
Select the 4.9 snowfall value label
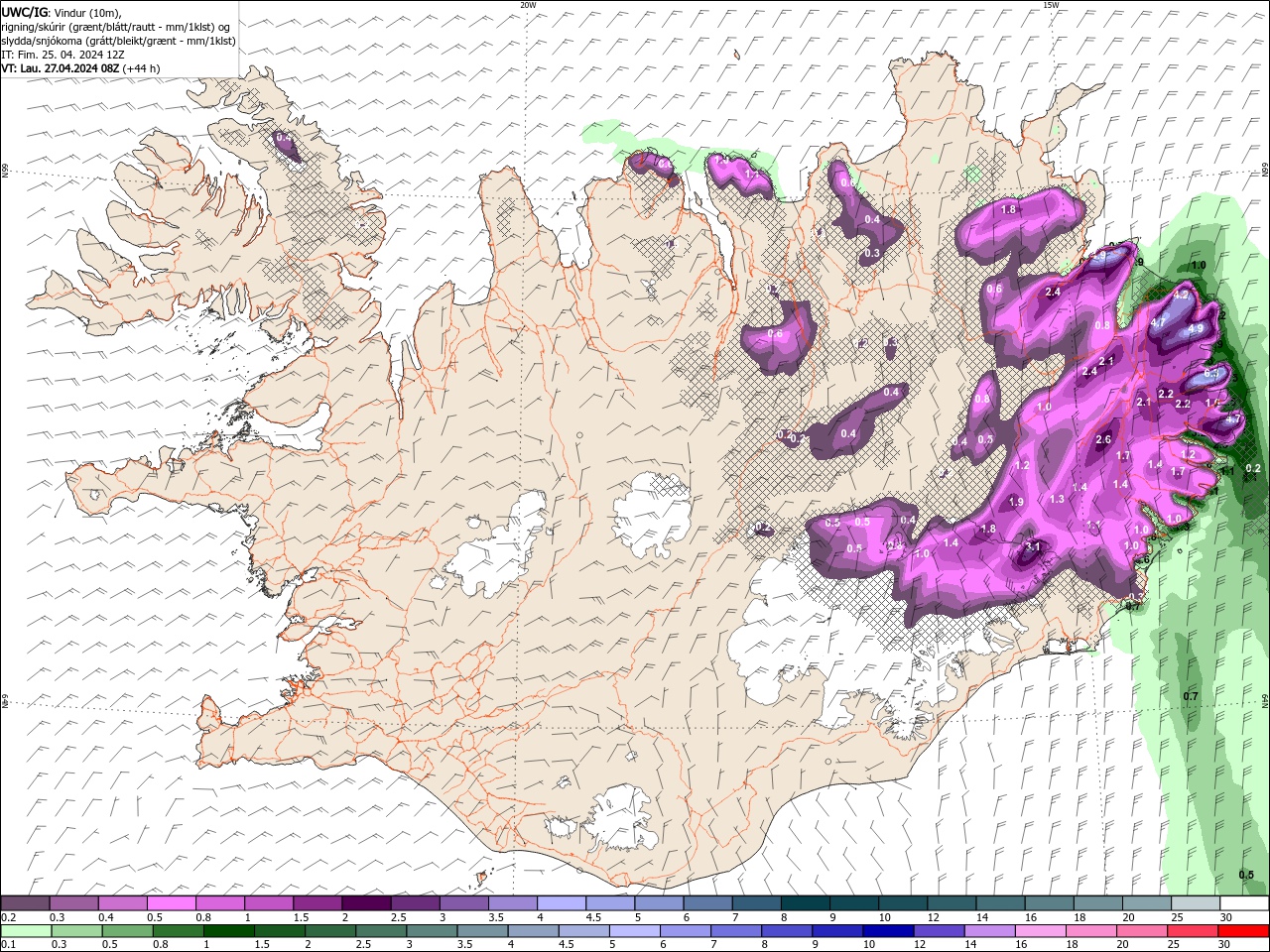click(x=1196, y=328)
